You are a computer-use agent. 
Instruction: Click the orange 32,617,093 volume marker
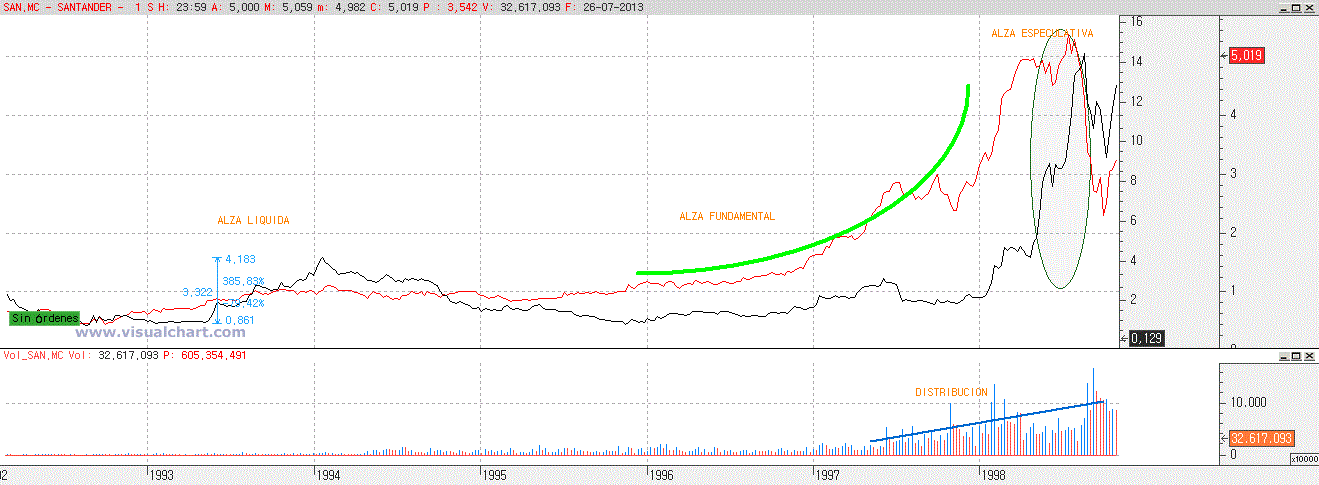coord(1262,438)
